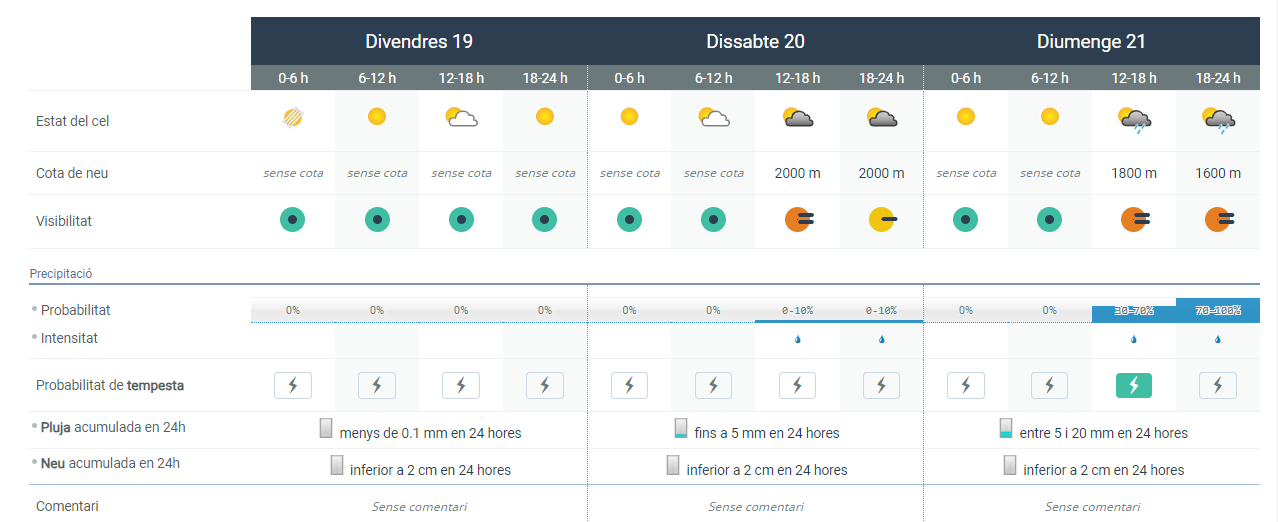Click Dissabte 12-18 h orange visibility icon
1278x522 pixels.
pos(798,219)
